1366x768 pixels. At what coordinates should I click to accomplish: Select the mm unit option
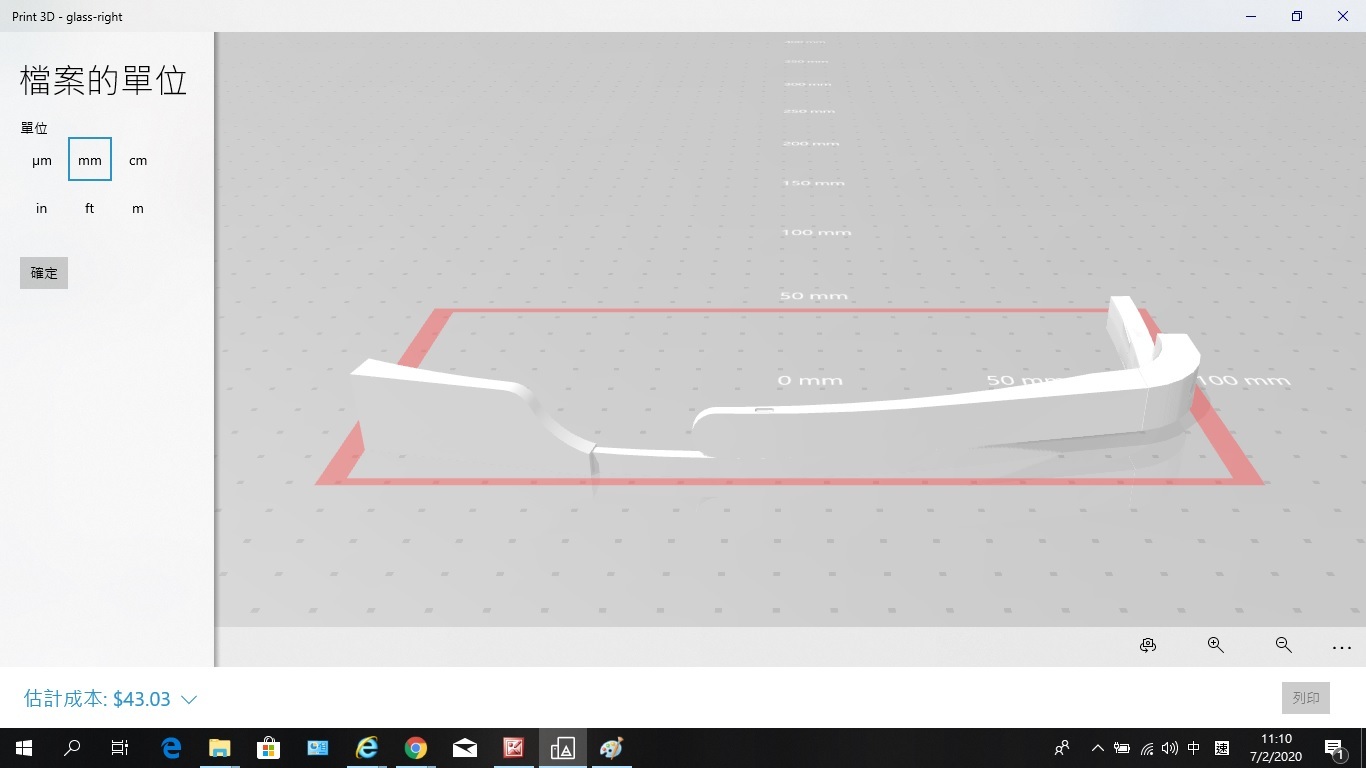90,160
